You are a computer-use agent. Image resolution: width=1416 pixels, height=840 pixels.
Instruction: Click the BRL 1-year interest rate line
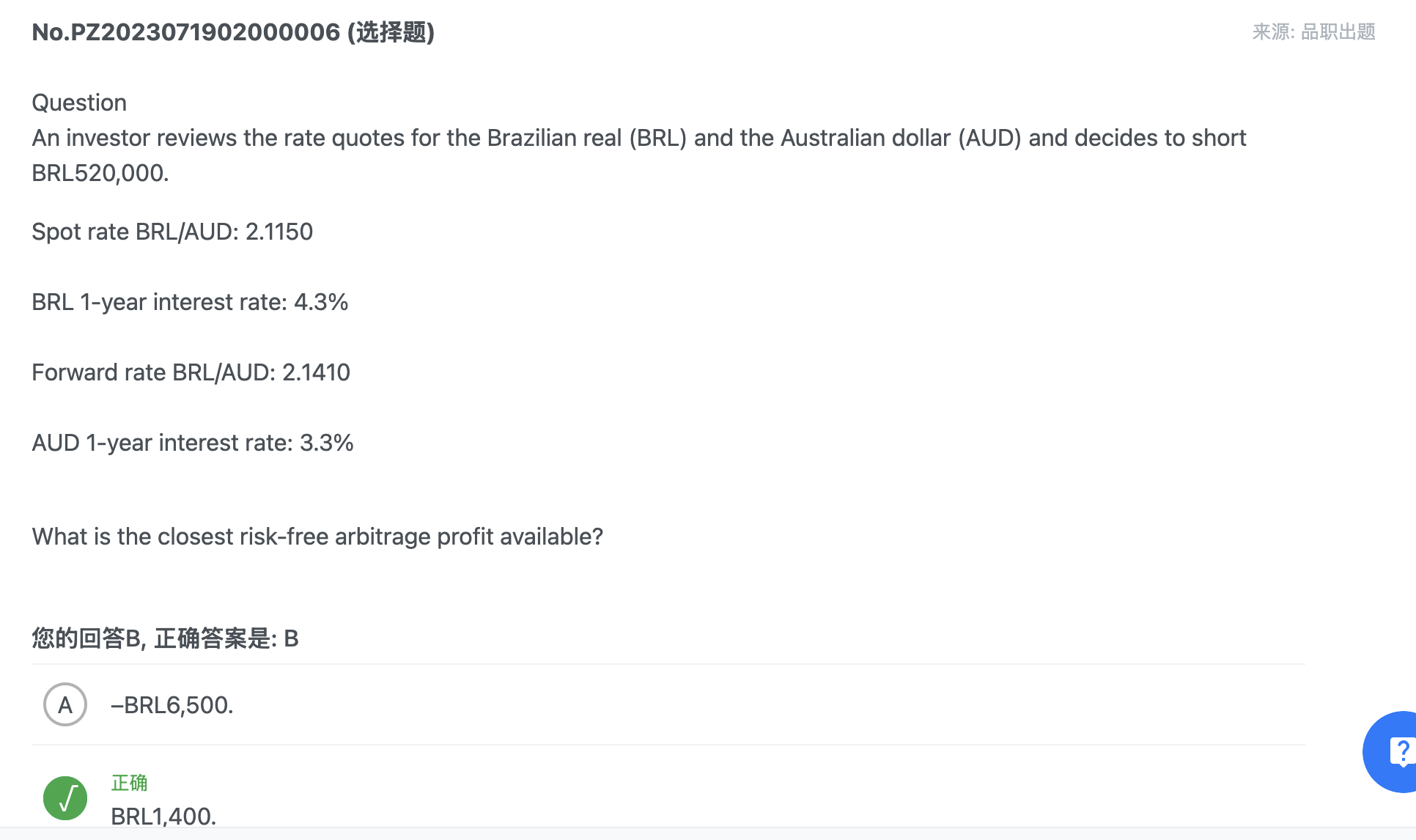[x=190, y=302]
